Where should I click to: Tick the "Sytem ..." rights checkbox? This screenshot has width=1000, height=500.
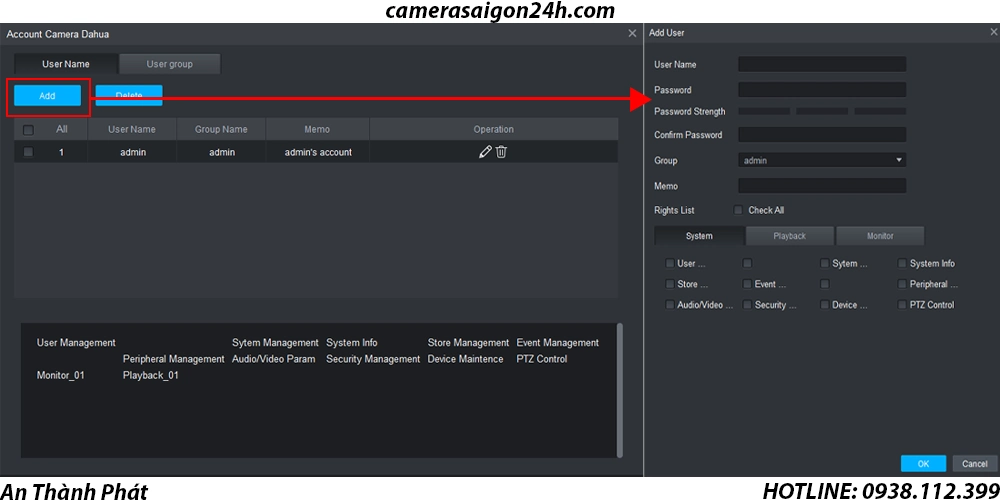pos(825,263)
